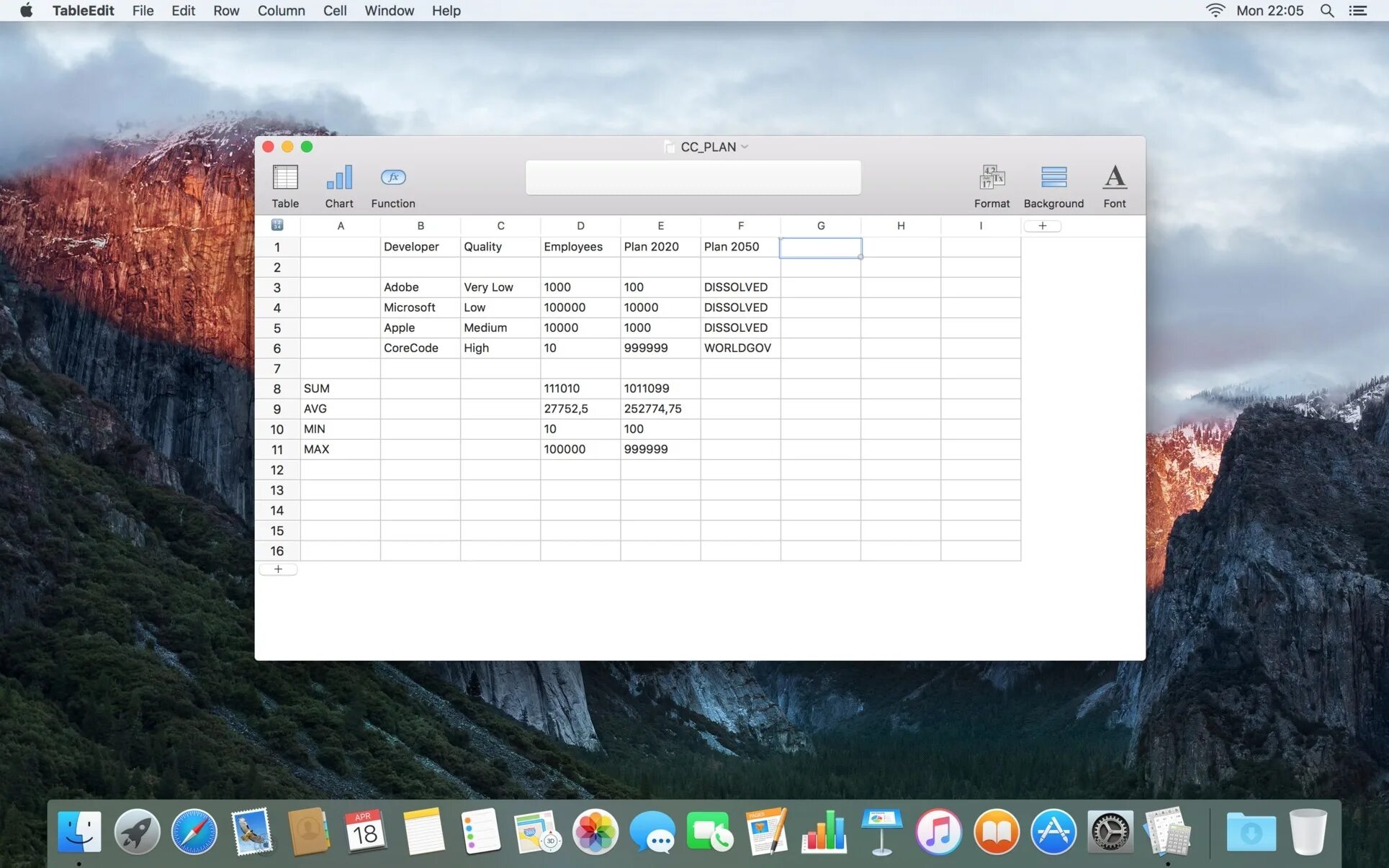
Task: Select column D header
Action: coord(580,226)
